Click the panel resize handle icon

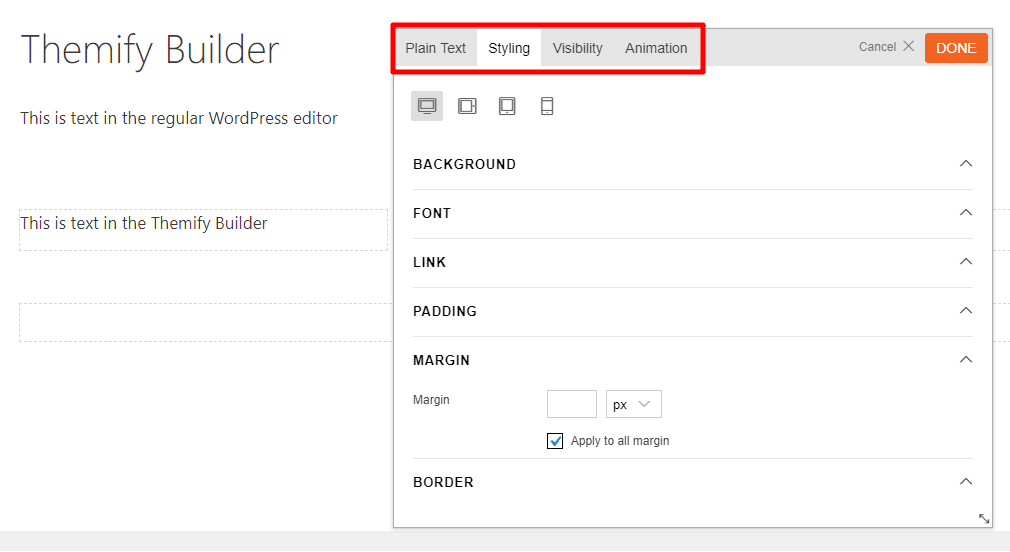pyautogui.click(x=984, y=519)
